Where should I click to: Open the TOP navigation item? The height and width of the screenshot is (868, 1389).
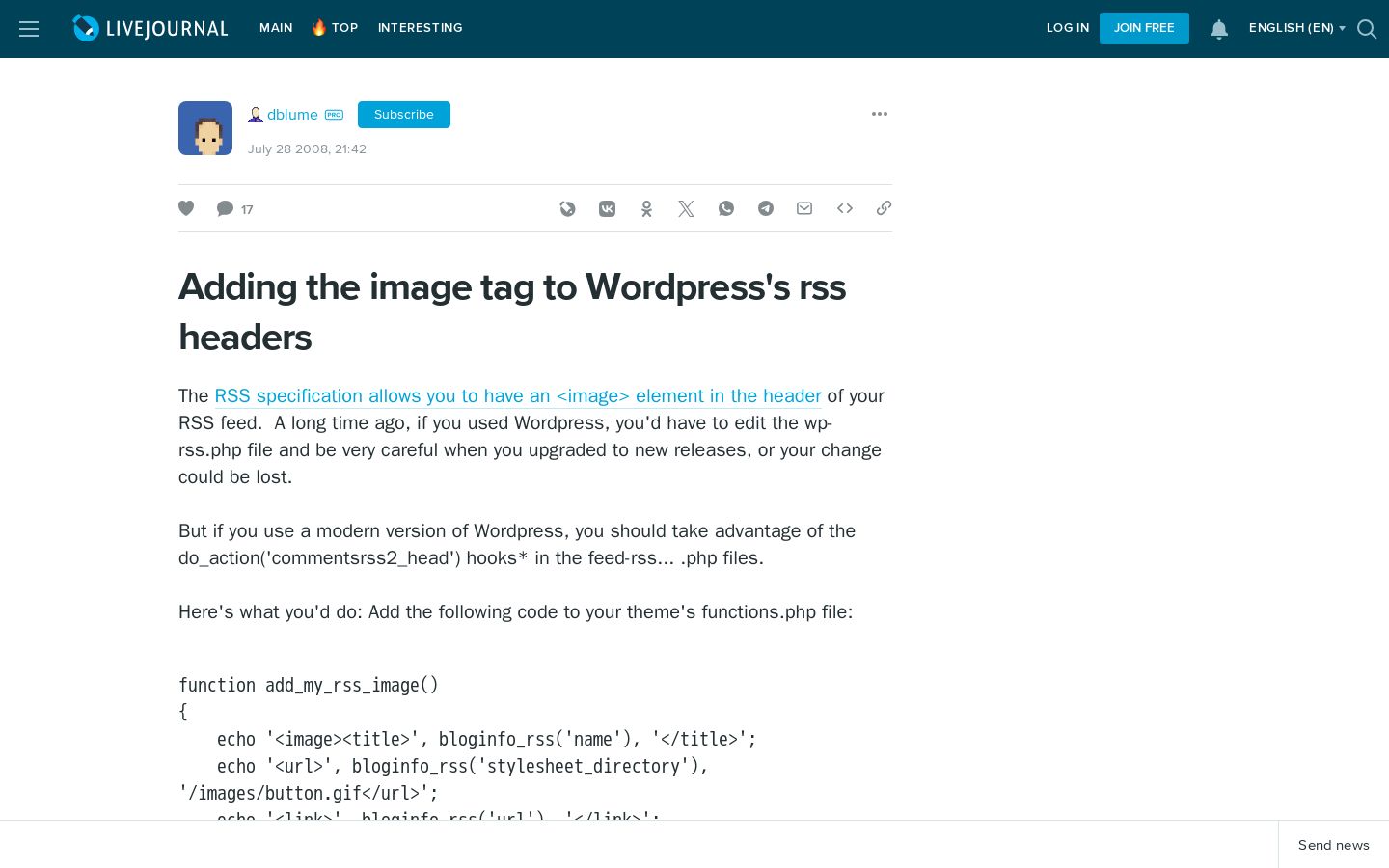coord(335,28)
